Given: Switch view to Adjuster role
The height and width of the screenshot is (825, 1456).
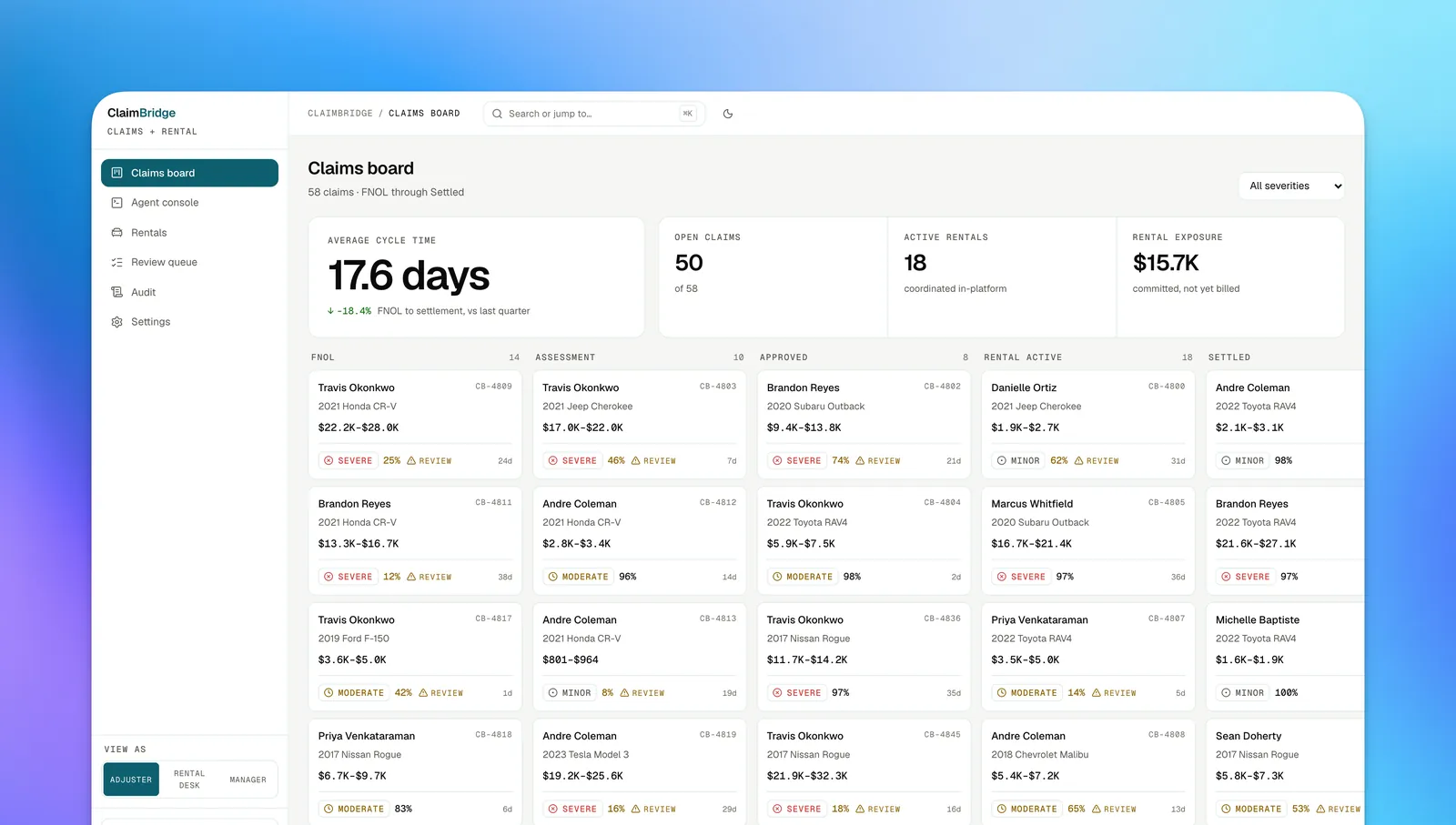Looking at the screenshot, I should pyautogui.click(x=131, y=780).
